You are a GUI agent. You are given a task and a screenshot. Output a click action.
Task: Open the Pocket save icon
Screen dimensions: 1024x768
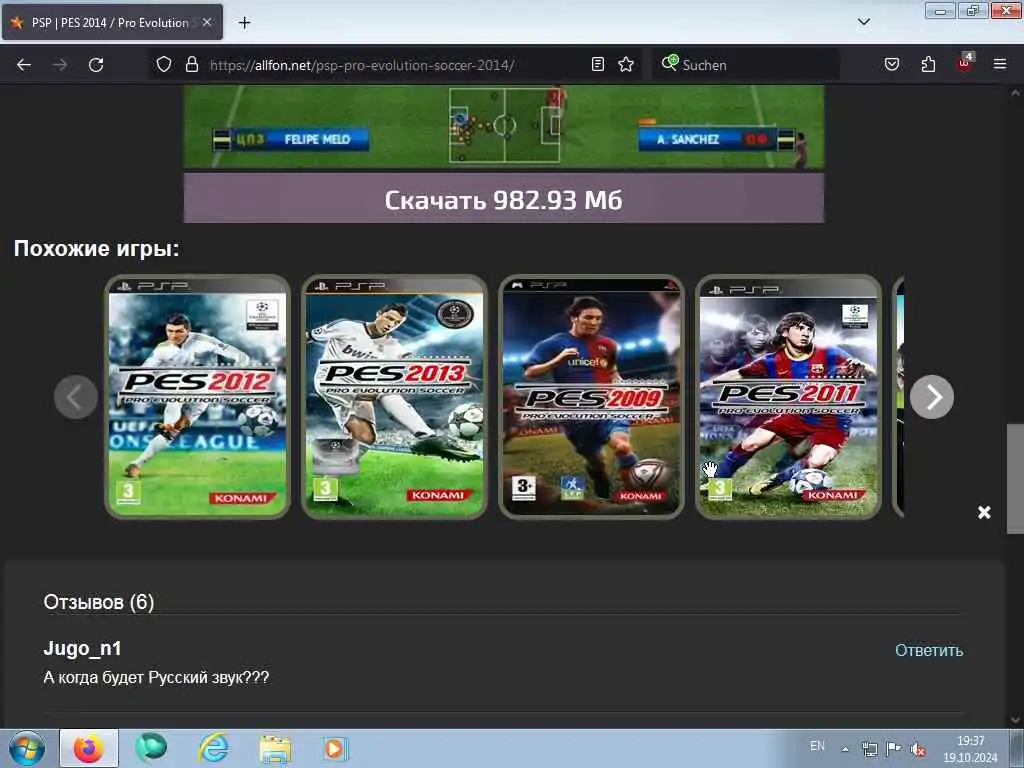coord(891,64)
